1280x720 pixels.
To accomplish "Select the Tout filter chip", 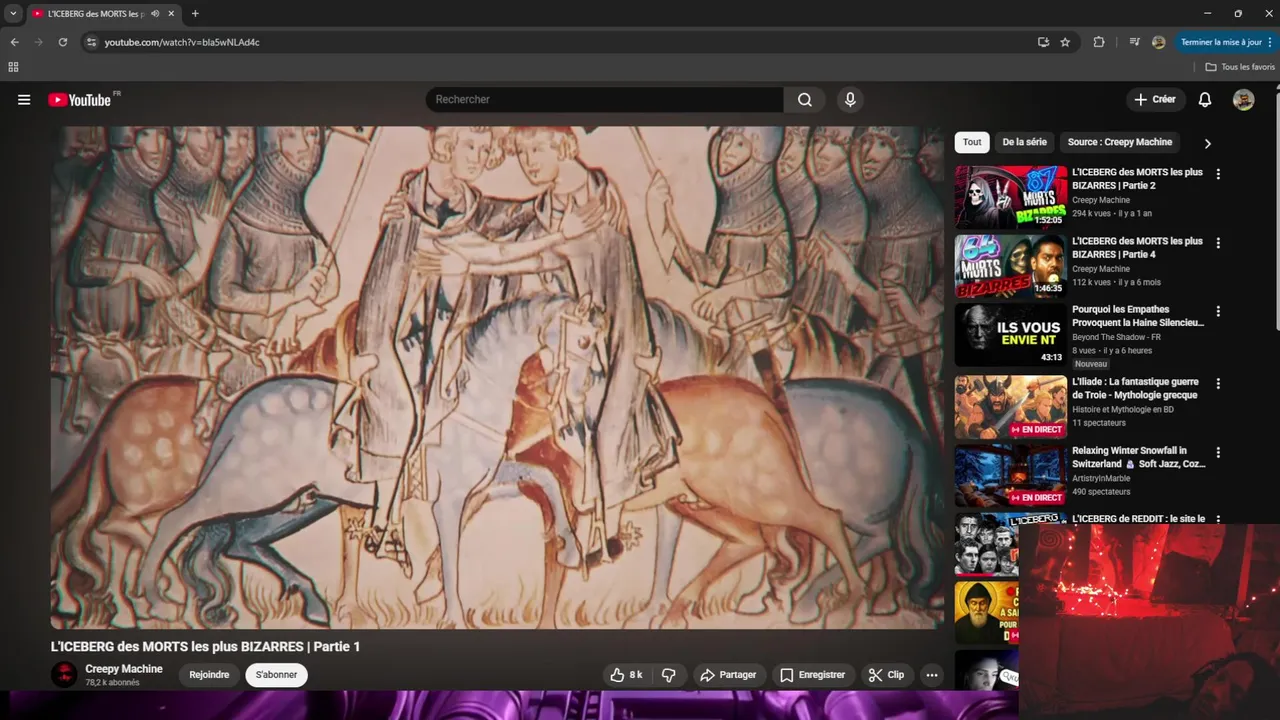I will coord(972,142).
